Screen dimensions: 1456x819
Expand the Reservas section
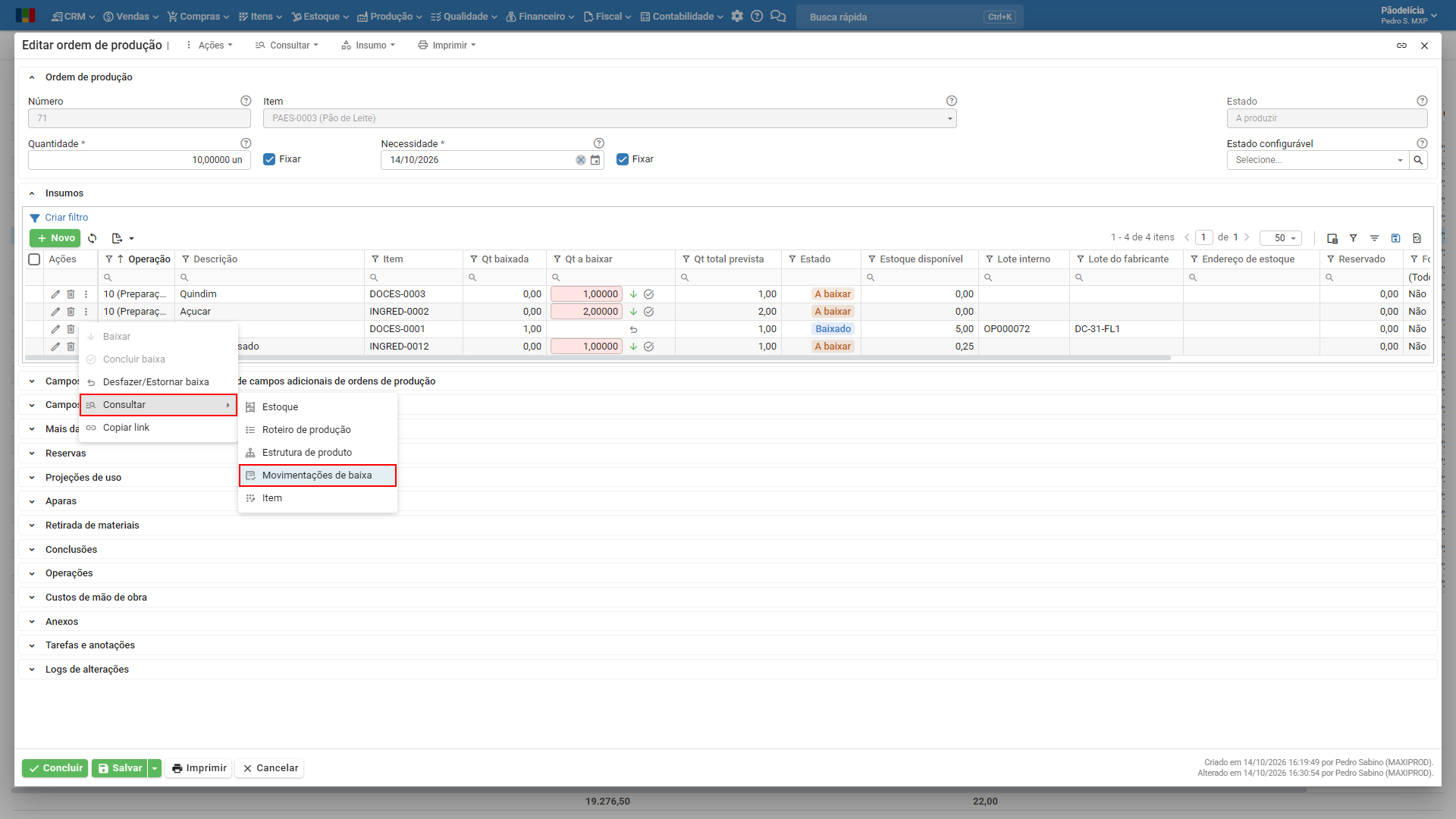point(65,453)
